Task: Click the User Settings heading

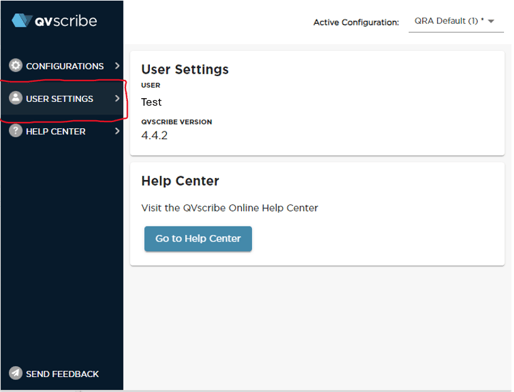Action: 185,69
